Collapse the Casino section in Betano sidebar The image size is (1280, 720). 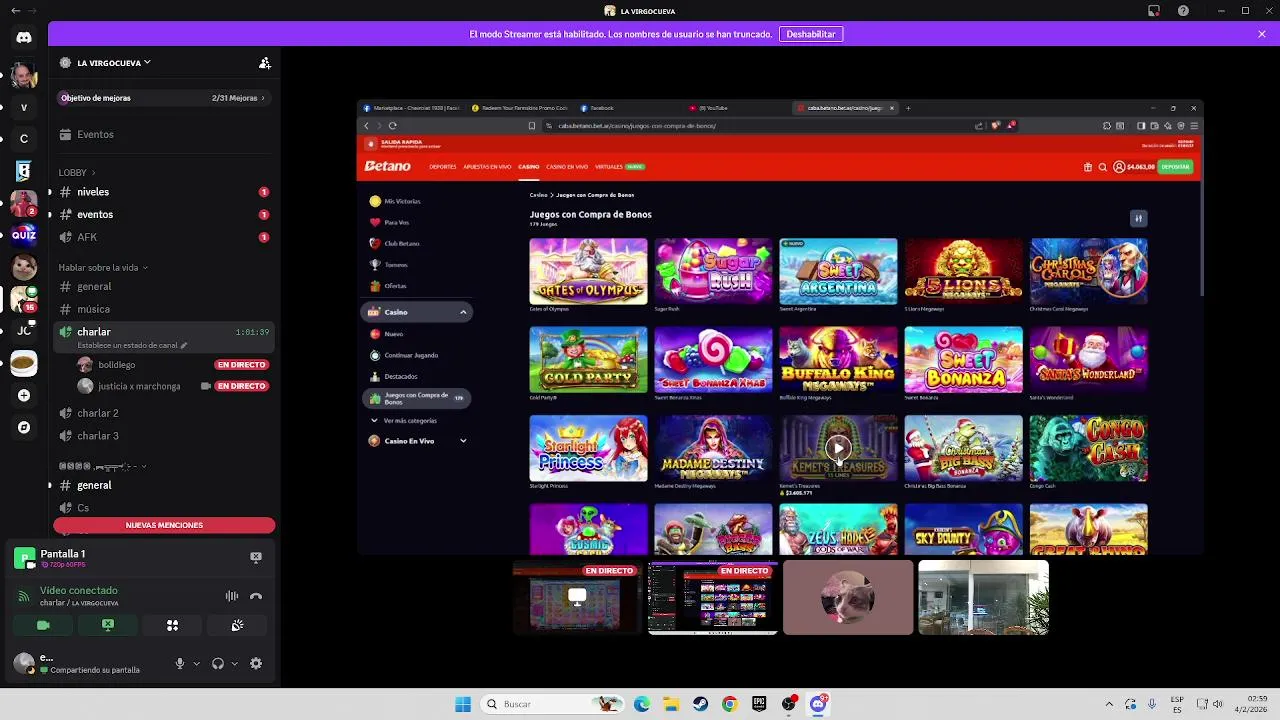click(463, 312)
